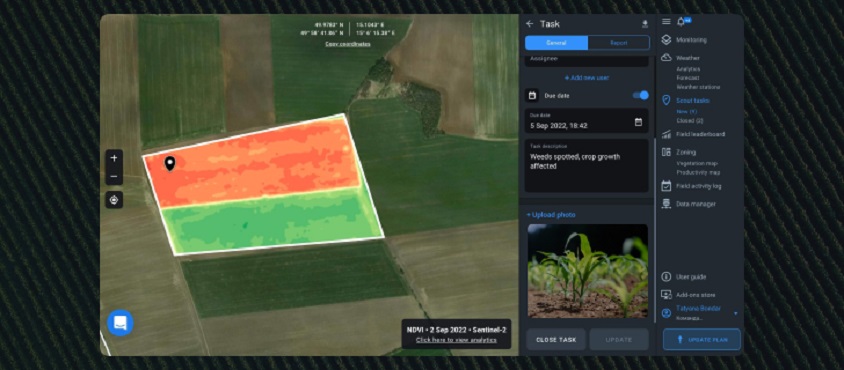
Task: Click the Assignee input field
Action: pyautogui.click(x=587, y=60)
